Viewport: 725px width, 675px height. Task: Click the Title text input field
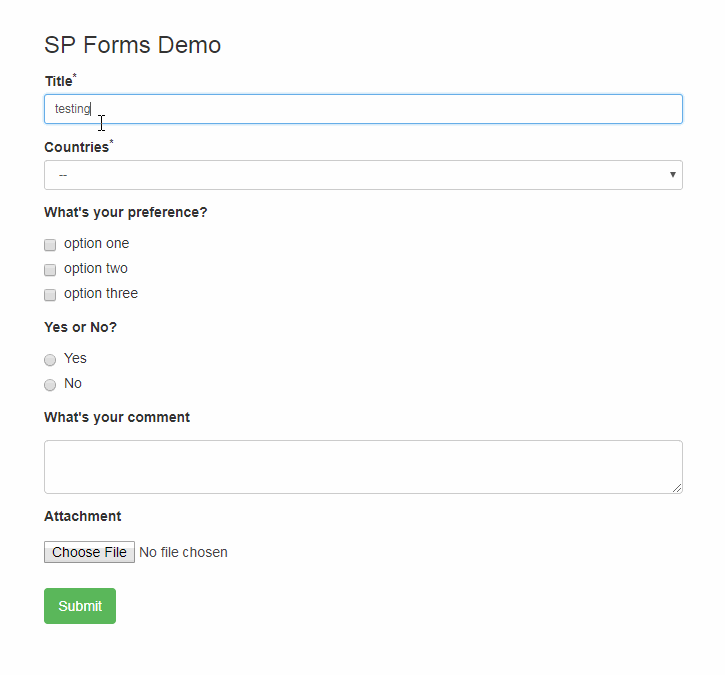[363, 109]
